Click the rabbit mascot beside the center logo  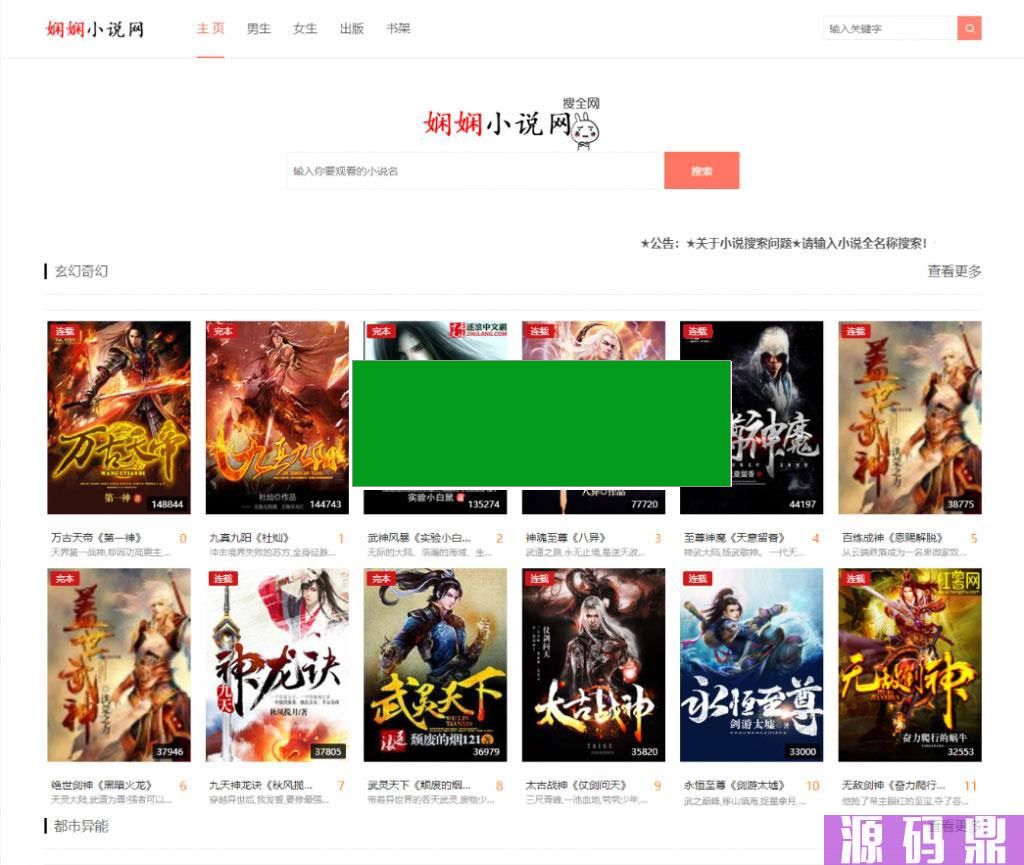click(x=585, y=131)
